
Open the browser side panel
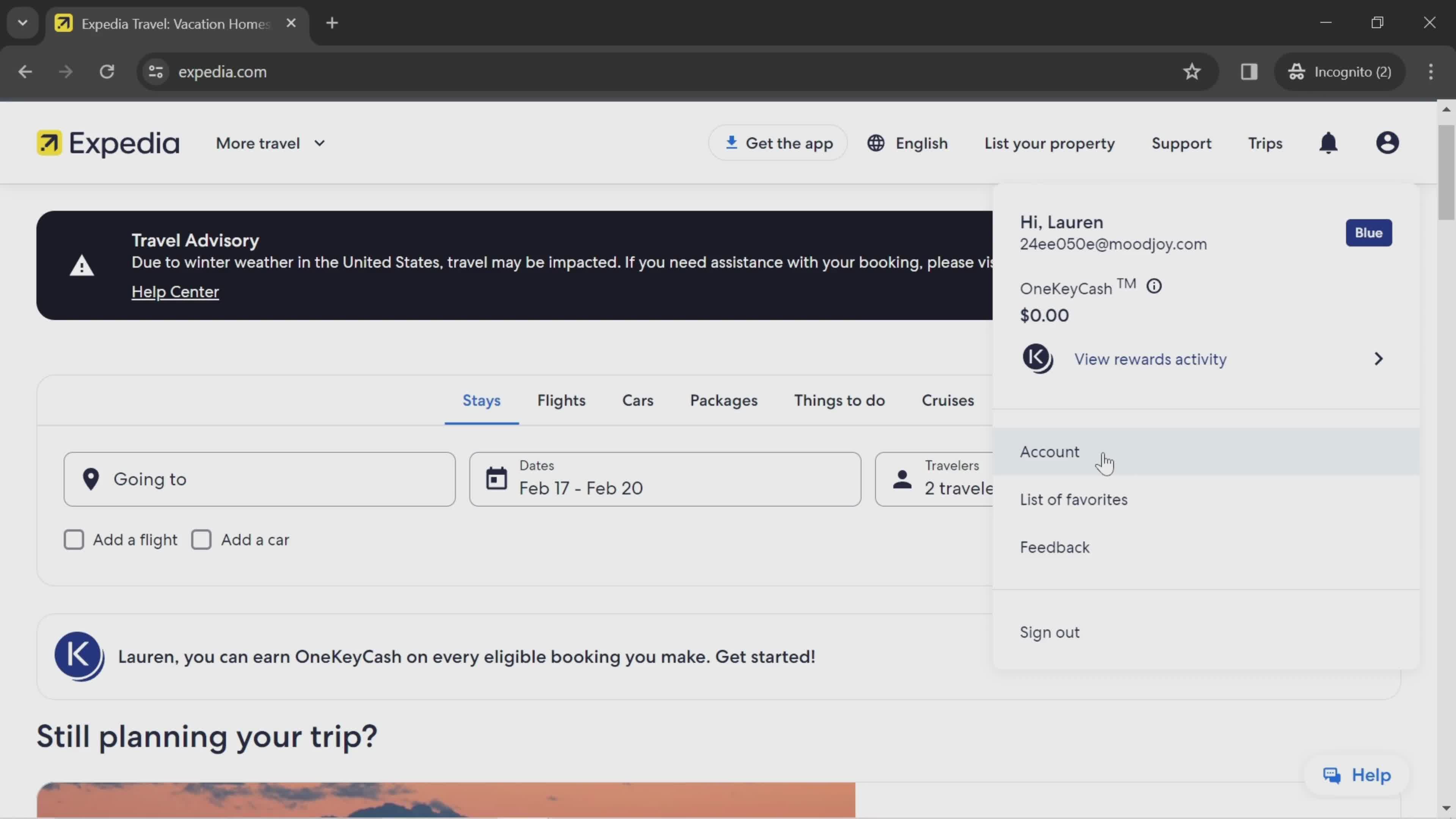tap(1249, 72)
